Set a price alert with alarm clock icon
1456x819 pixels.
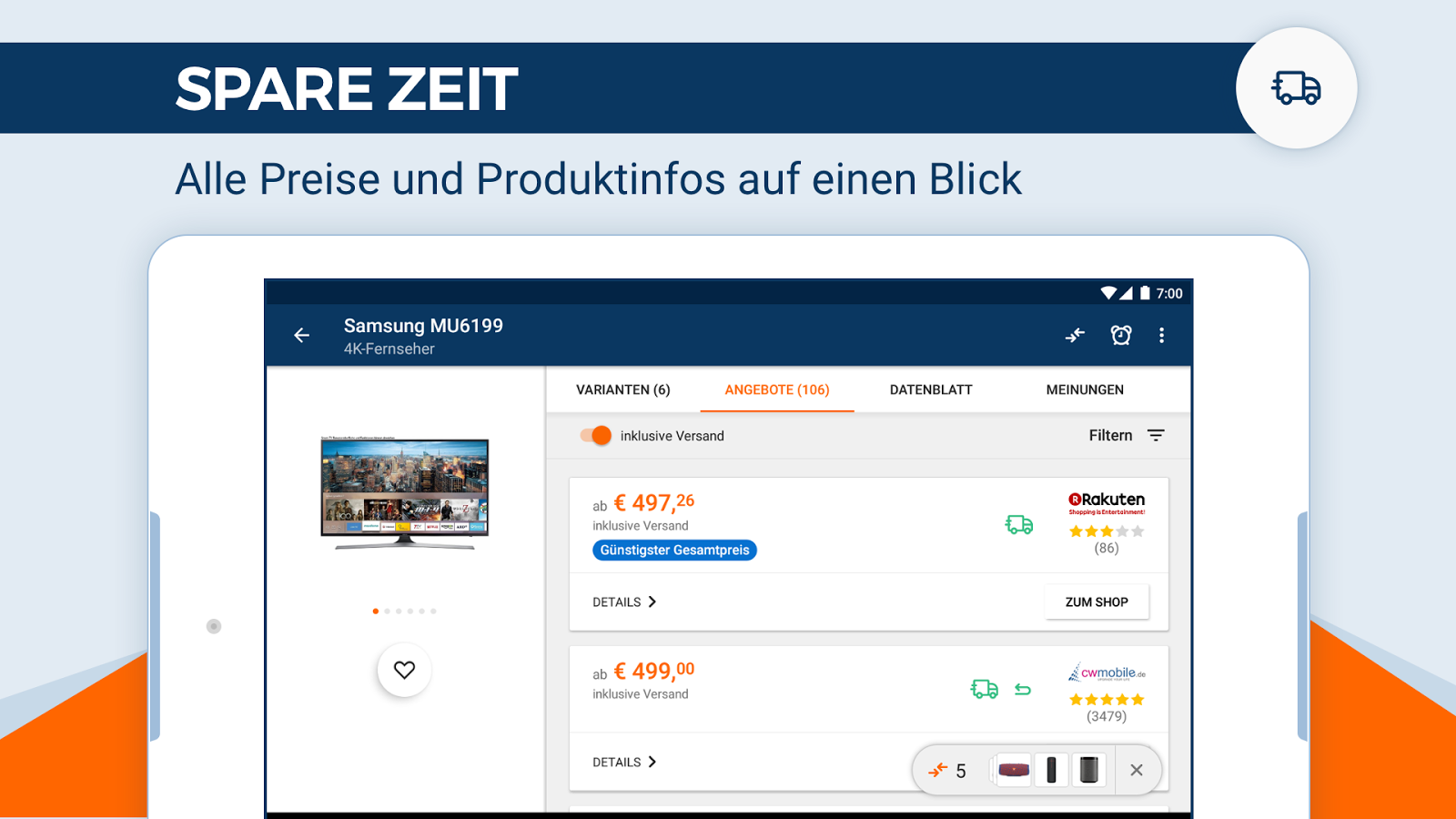coord(1121,336)
